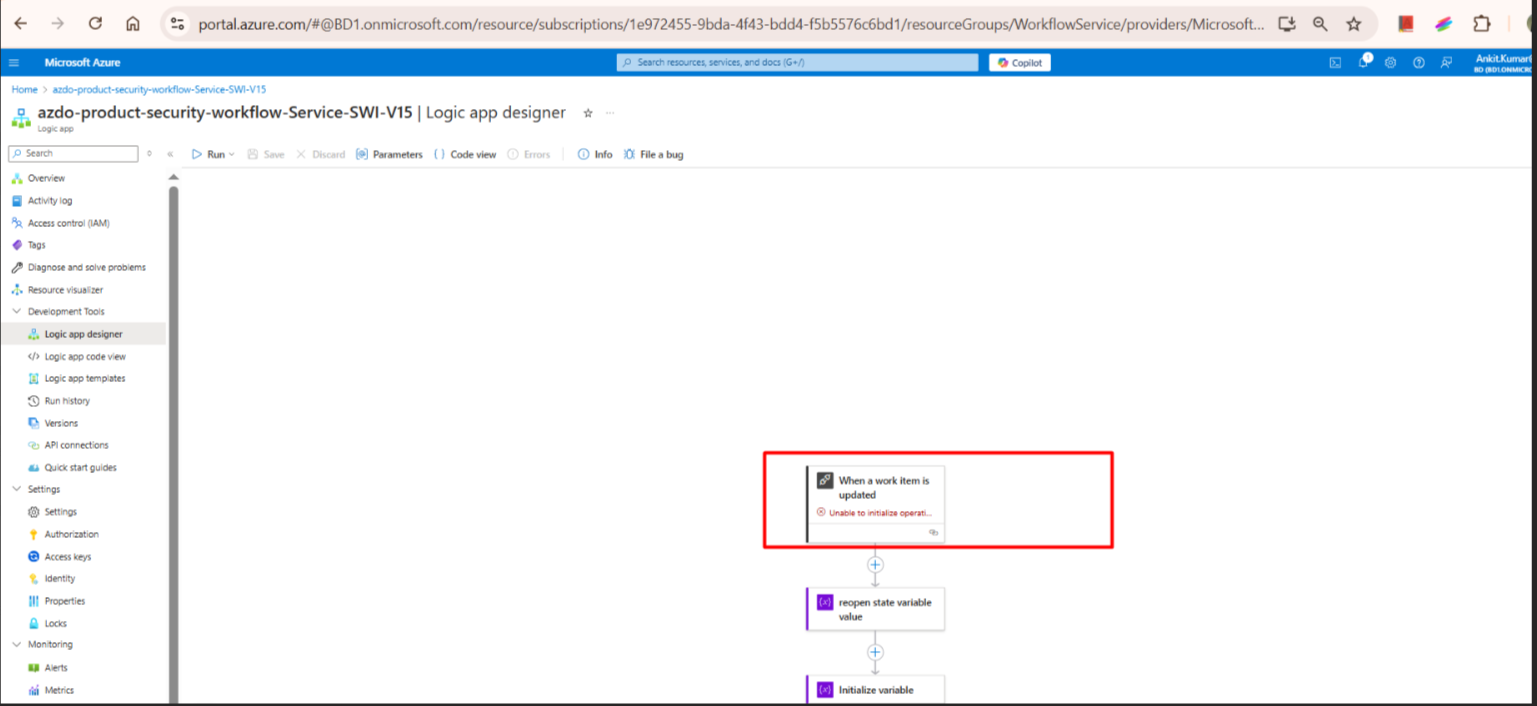Open portal settings gear in header

pyautogui.click(x=1391, y=62)
